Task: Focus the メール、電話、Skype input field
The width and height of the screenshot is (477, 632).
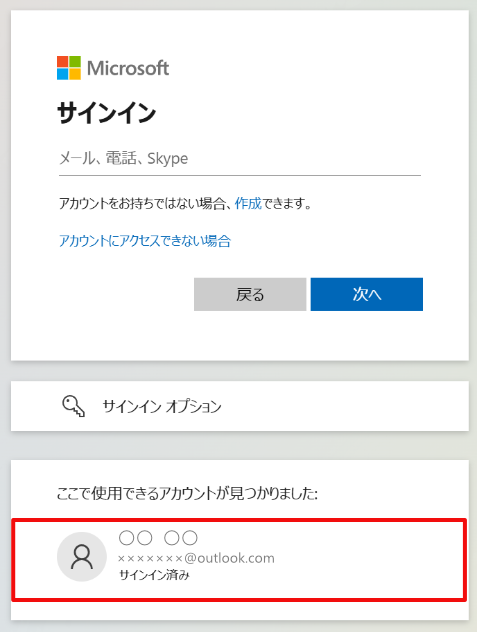Action: (x=240, y=158)
